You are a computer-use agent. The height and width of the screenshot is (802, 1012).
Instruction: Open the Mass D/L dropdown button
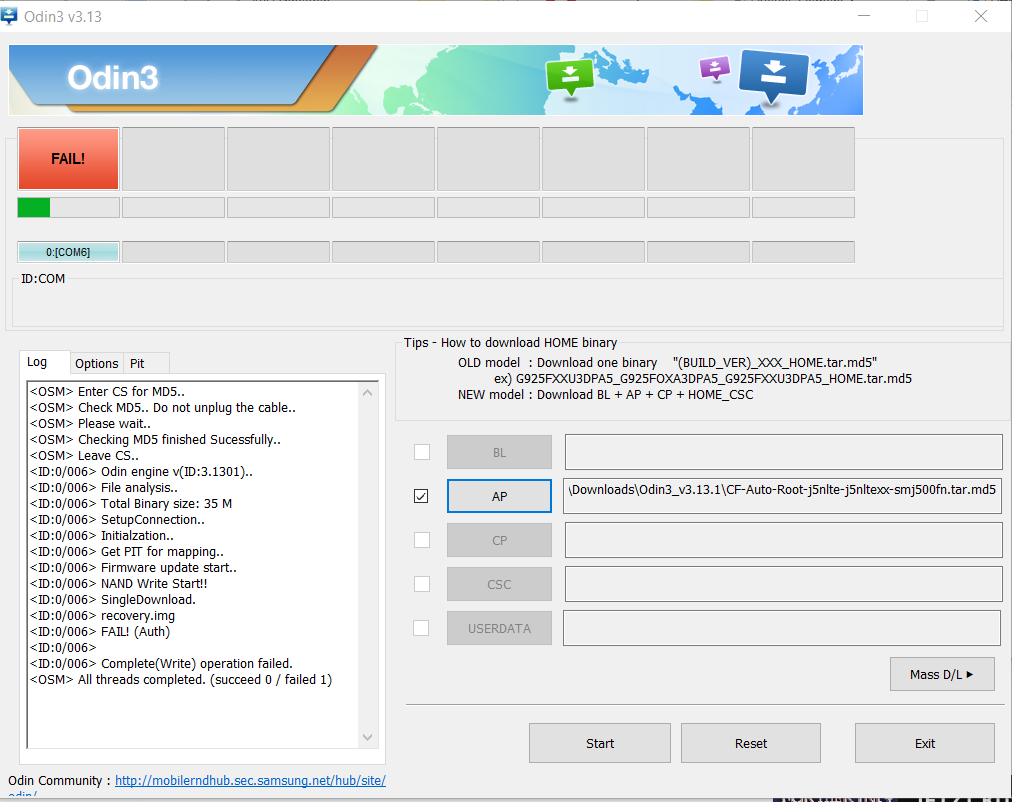(x=942, y=674)
